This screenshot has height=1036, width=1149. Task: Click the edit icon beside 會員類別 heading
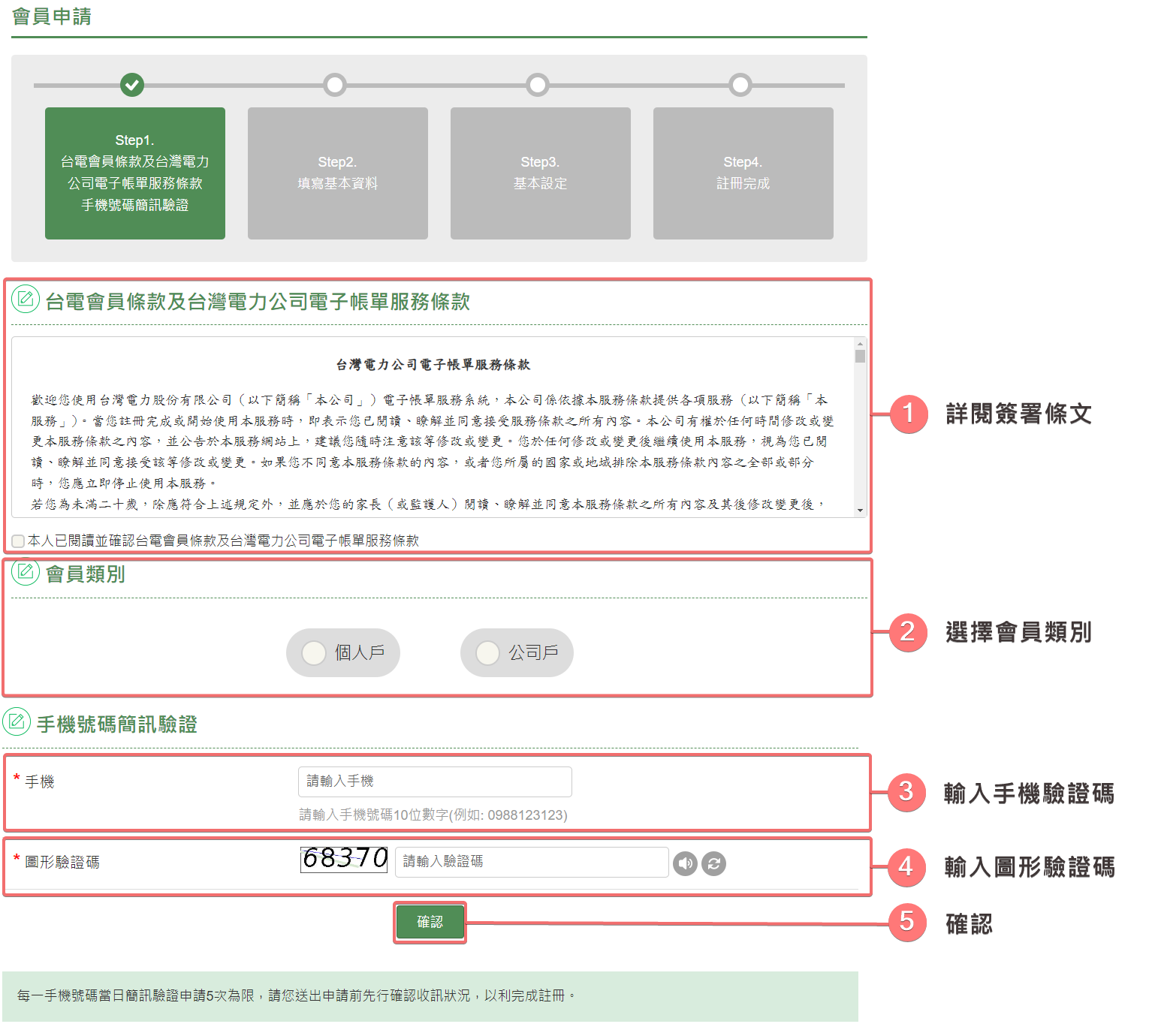(26, 572)
